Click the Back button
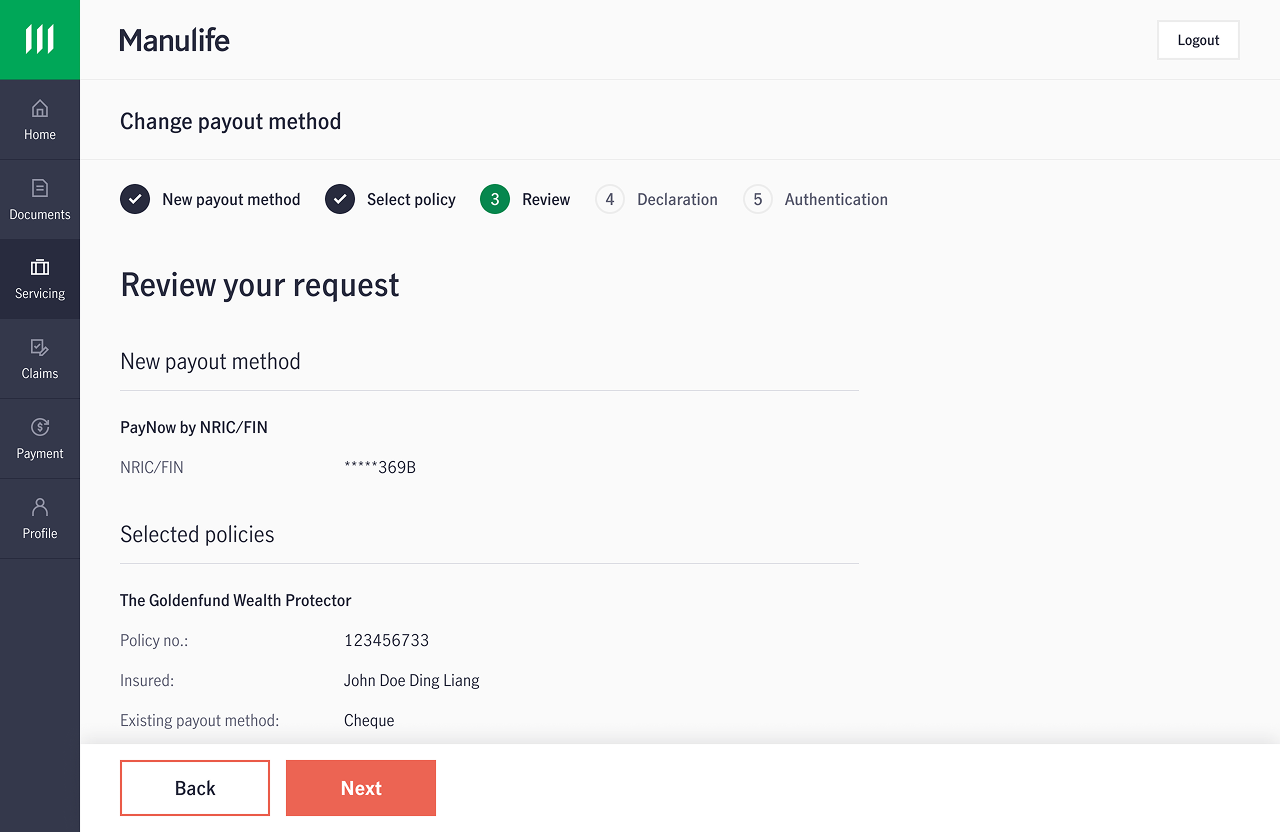 (x=195, y=788)
